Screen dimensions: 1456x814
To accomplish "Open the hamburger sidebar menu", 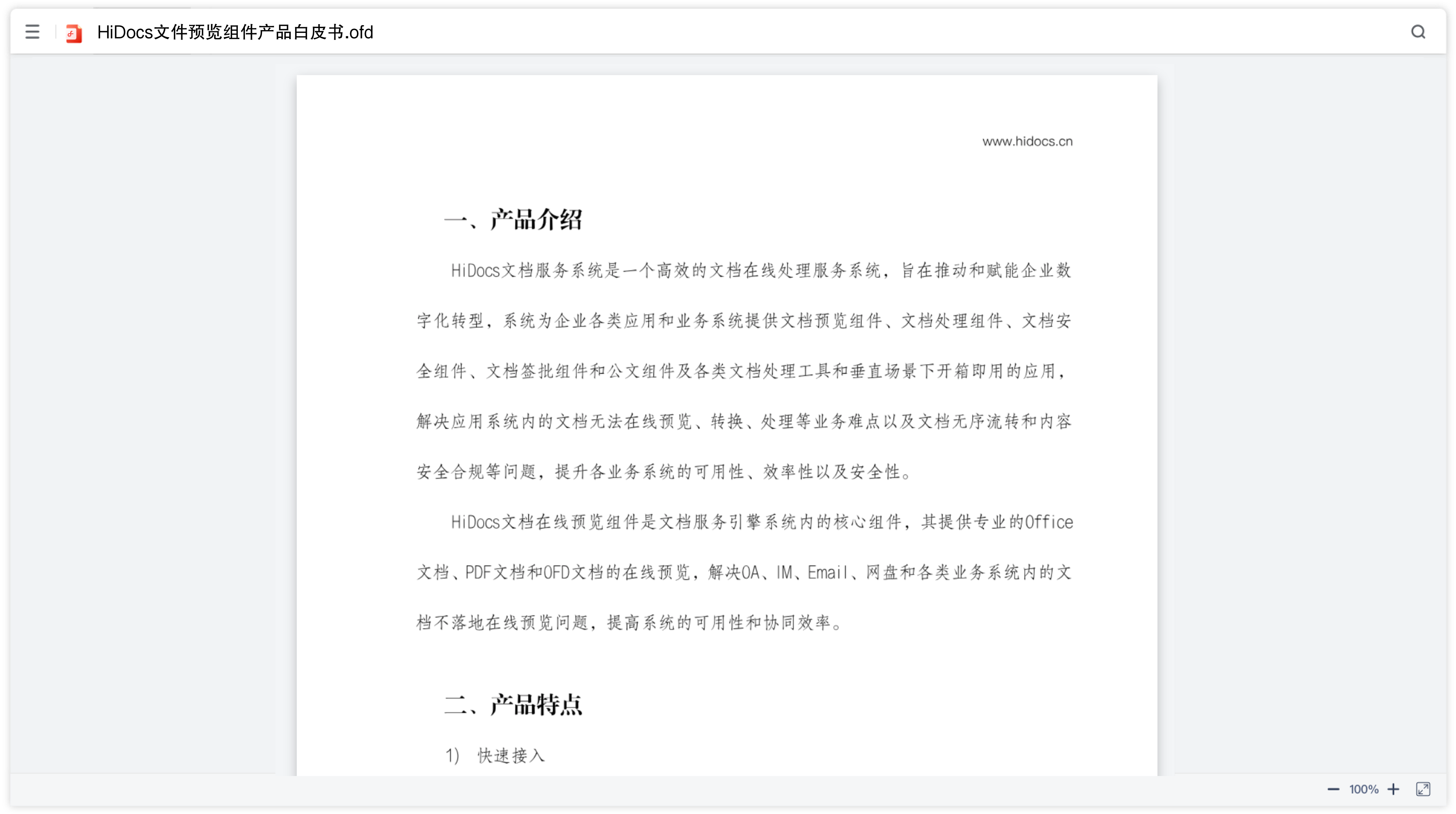I will point(32,32).
